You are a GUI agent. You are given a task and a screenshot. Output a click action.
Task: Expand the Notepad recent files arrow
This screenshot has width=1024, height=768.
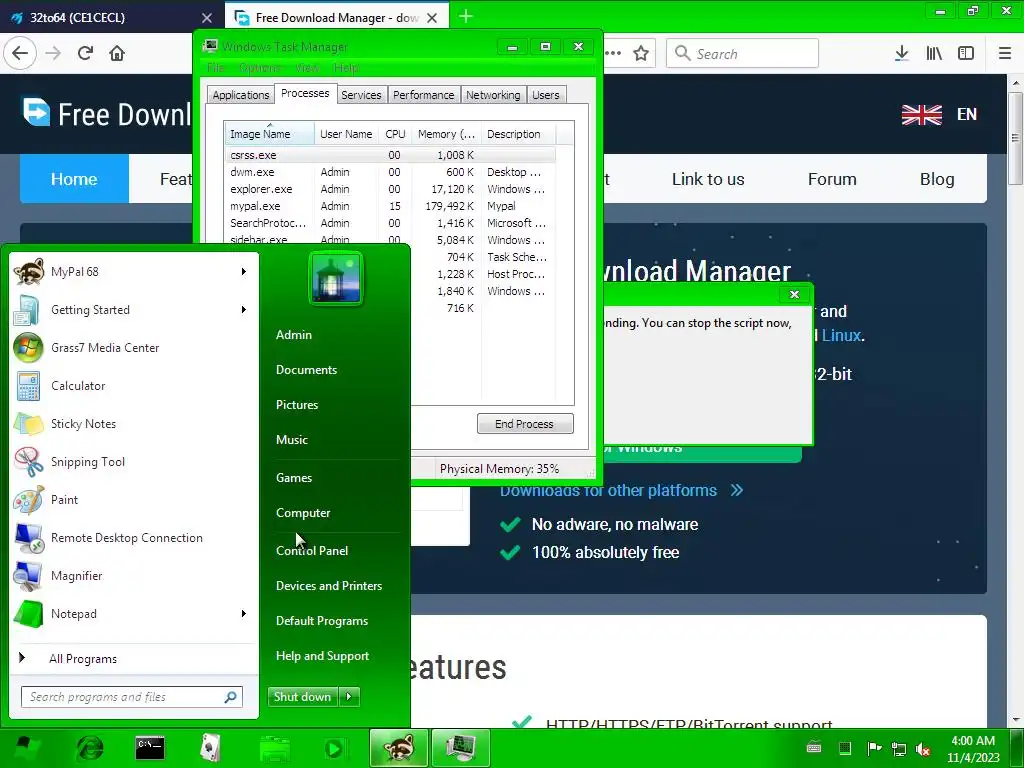tap(244, 613)
